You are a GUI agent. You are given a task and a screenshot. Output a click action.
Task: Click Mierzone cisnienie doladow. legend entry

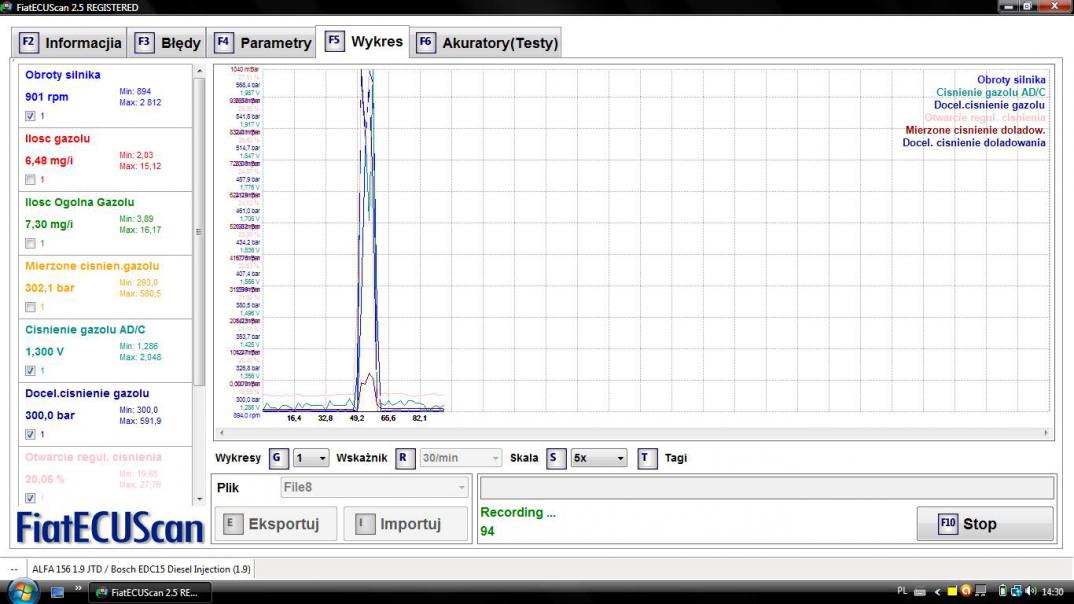pos(975,130)
